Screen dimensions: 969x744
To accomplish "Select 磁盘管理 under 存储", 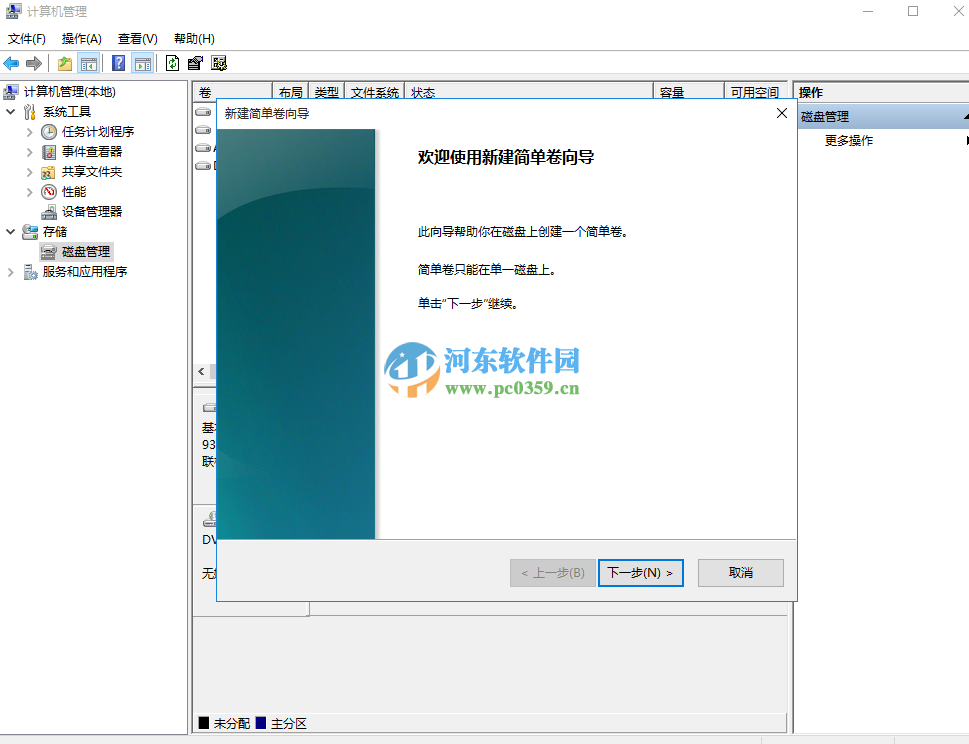I will (x=87, y=251).
